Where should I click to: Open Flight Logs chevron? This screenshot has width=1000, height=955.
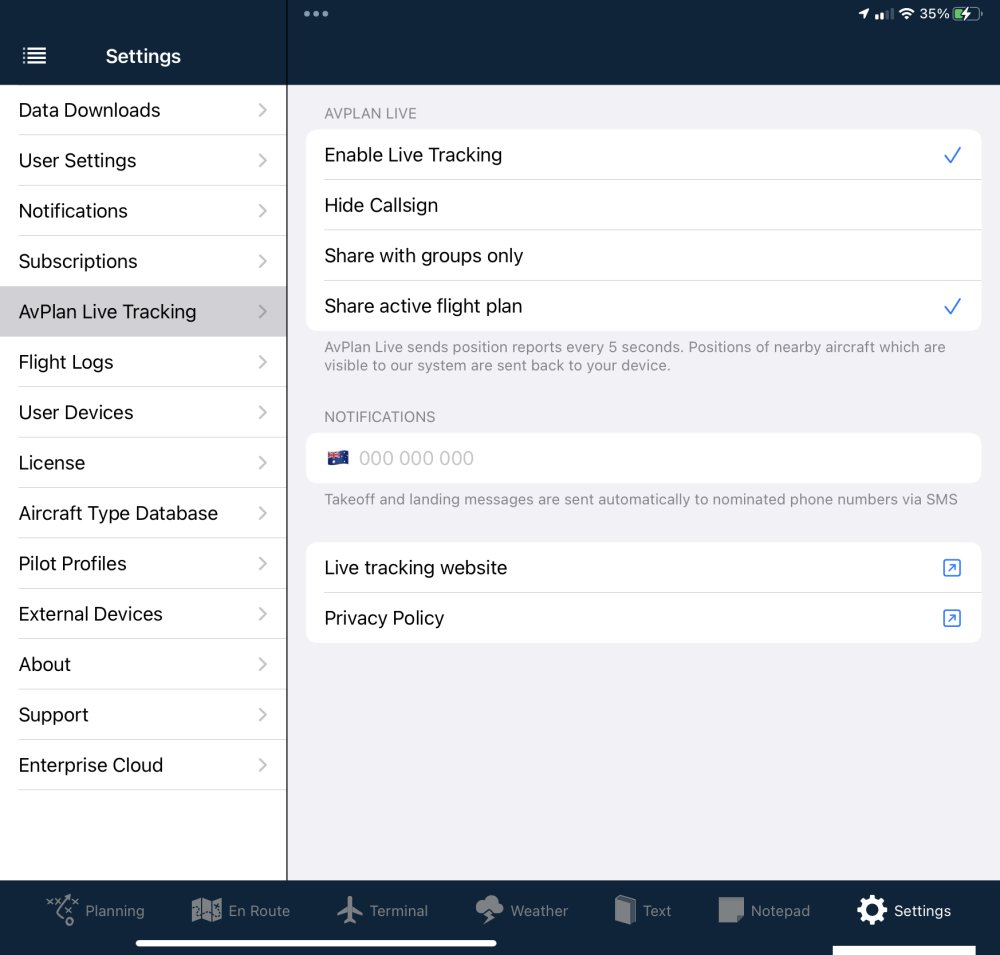(x=263, y=362)
